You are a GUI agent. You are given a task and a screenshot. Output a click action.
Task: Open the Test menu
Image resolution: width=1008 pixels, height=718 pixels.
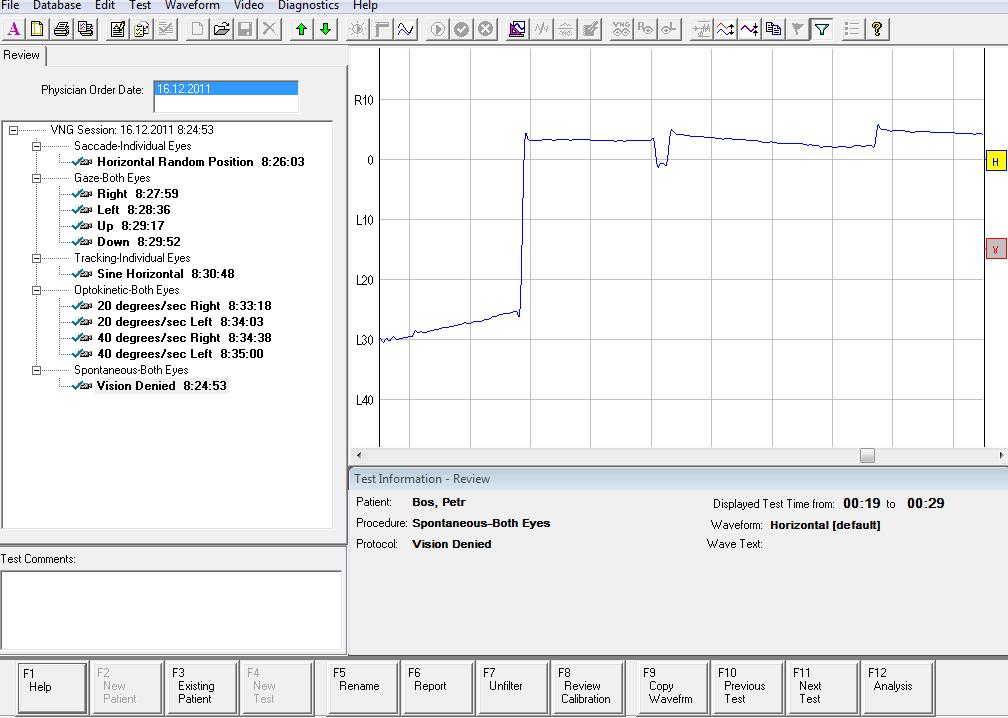point(140,5)
